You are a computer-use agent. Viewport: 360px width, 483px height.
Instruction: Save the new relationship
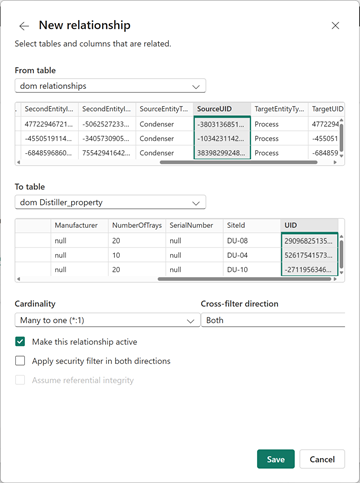[276, 459]
